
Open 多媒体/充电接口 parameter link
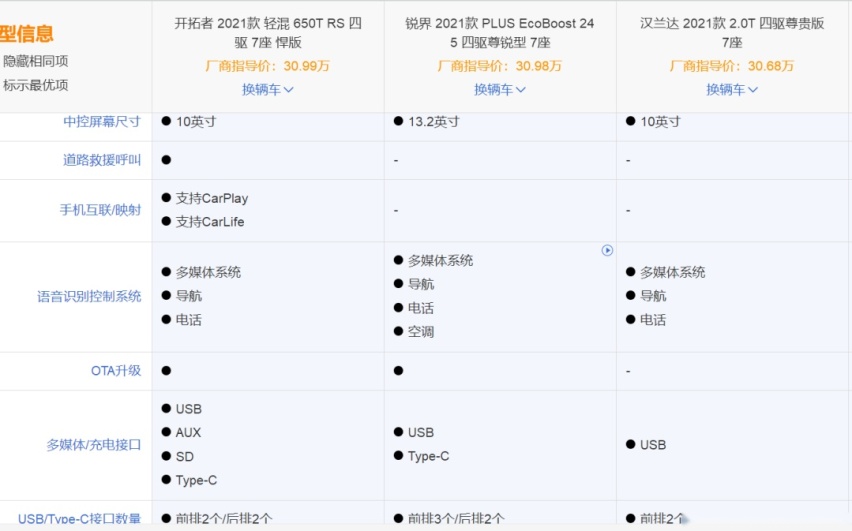point(93,445)
